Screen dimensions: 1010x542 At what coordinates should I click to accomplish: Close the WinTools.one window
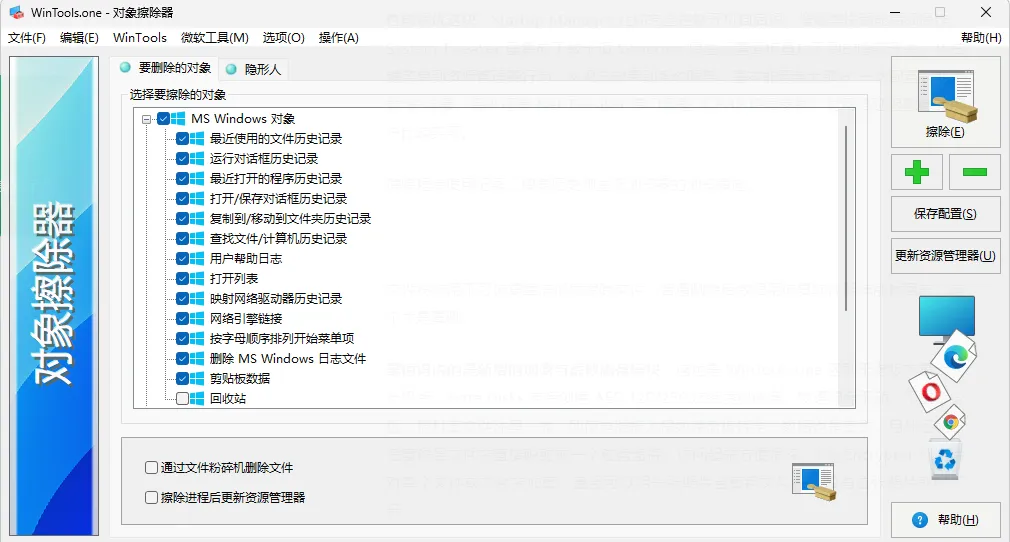(986, 12)
